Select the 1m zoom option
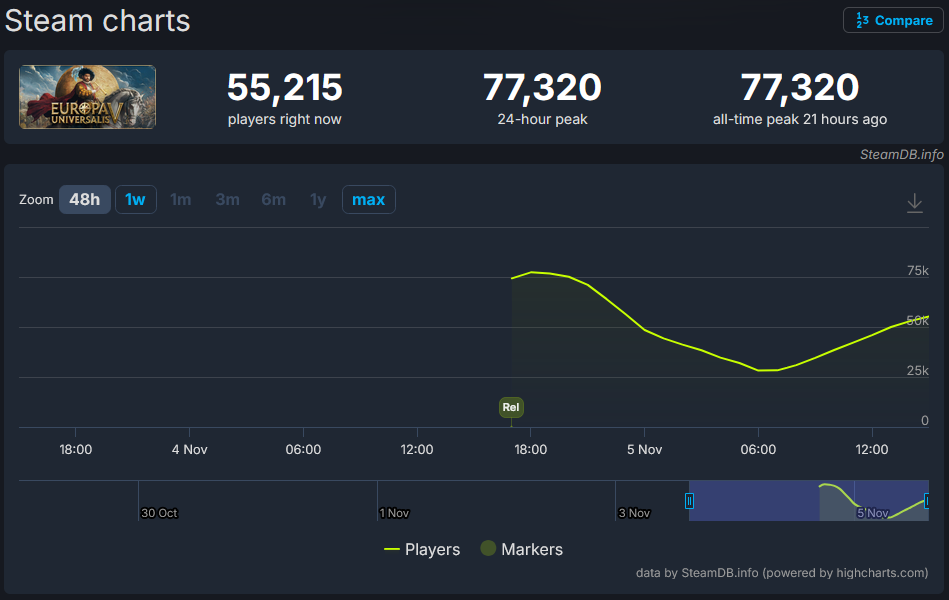Image resolution: width=949 pixels, height=600 pixels. click(180, 199)
